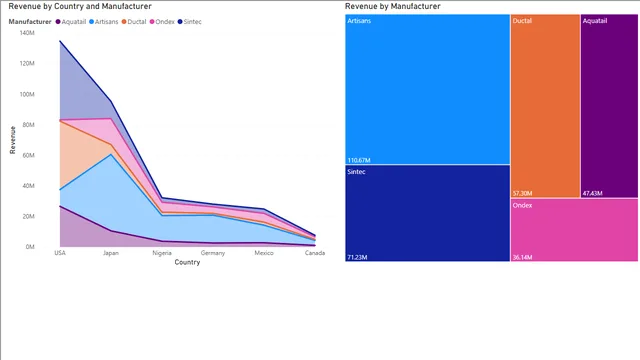The width and height of the screenshot is (640, 360).
Task: Click the Mexico label on country axis
Action: pos(264,253)
